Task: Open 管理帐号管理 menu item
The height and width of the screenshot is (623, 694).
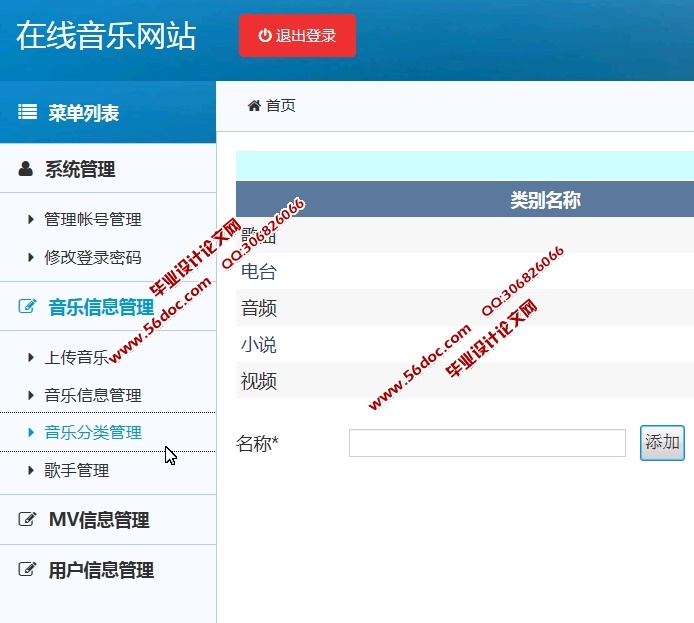Action: click(x=93, y=219)
